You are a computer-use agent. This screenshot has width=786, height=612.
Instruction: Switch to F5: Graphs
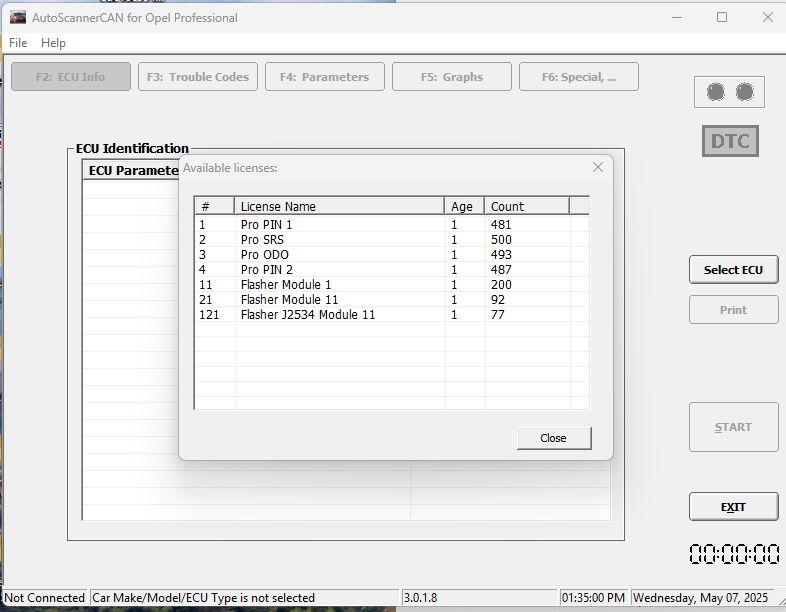[x=452, y=77]
